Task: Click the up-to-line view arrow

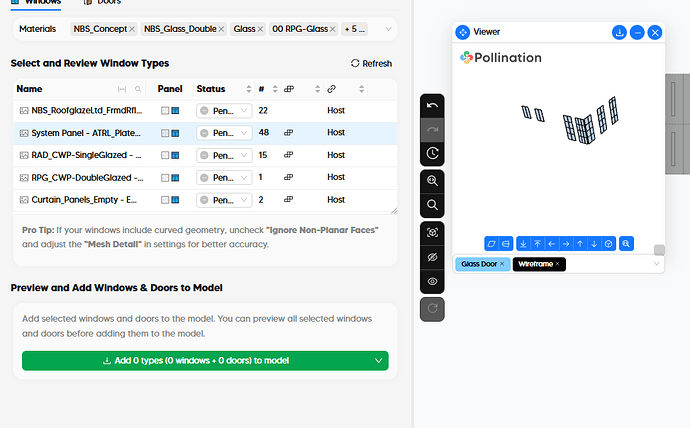Action: pos(537,244)
